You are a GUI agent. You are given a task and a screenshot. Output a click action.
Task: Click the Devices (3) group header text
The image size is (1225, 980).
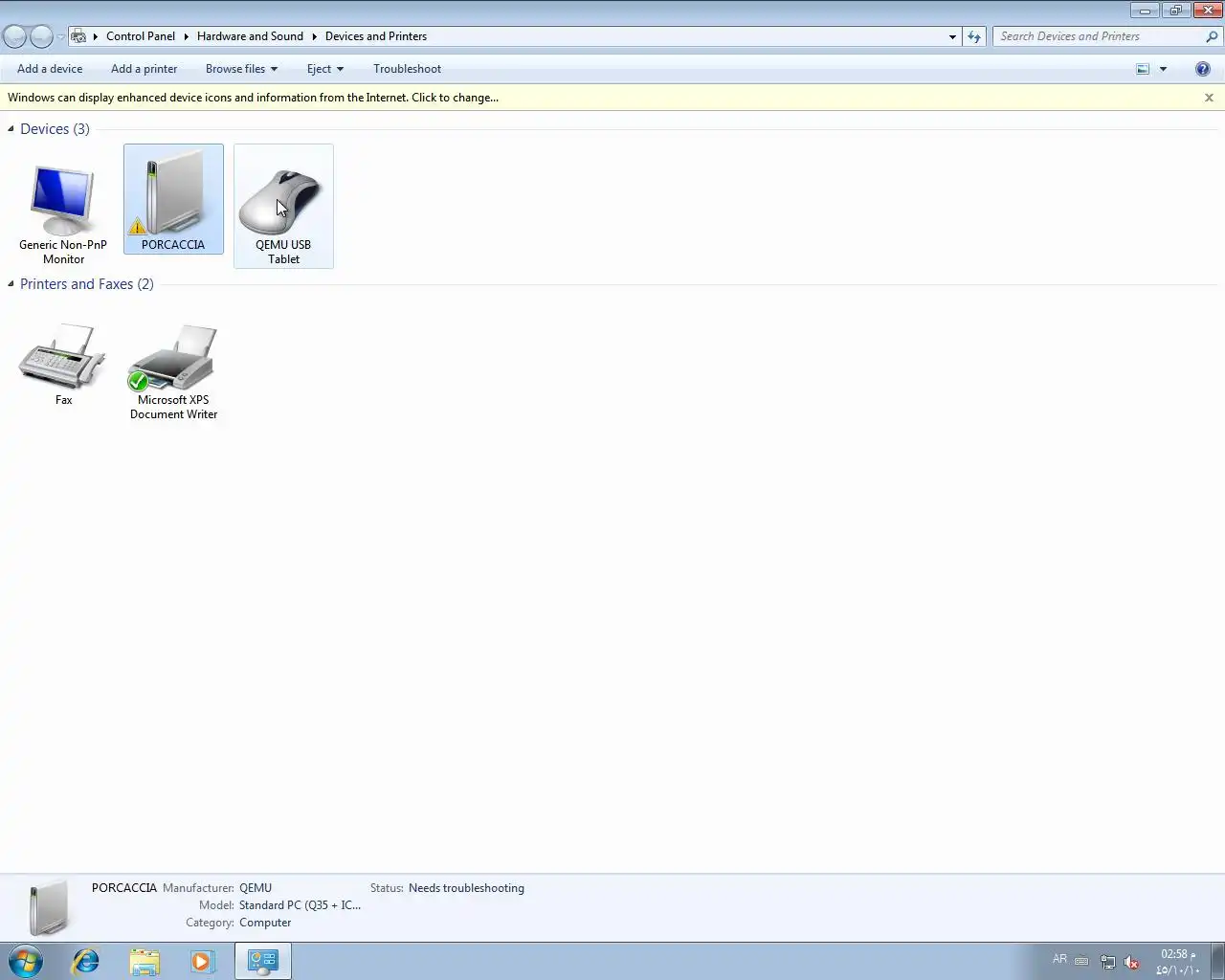(55, 129)
